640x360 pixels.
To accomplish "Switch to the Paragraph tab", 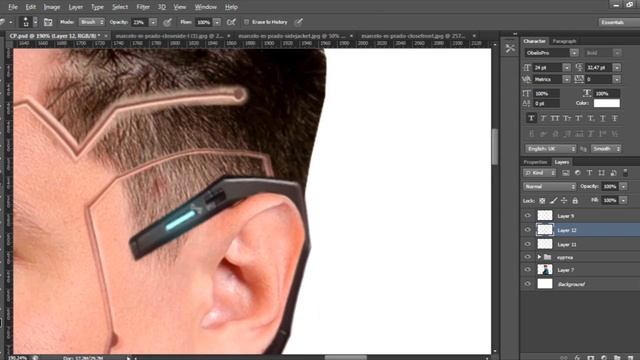I will 564,41.
